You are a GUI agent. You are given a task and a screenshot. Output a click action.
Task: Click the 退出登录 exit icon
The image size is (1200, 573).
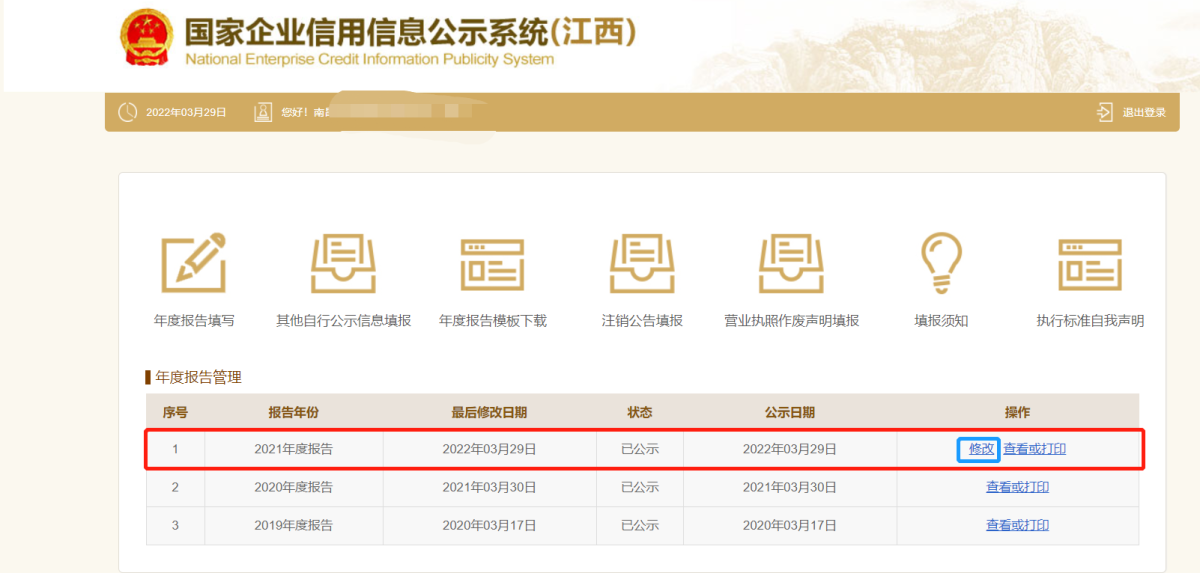click(1104, 112)
